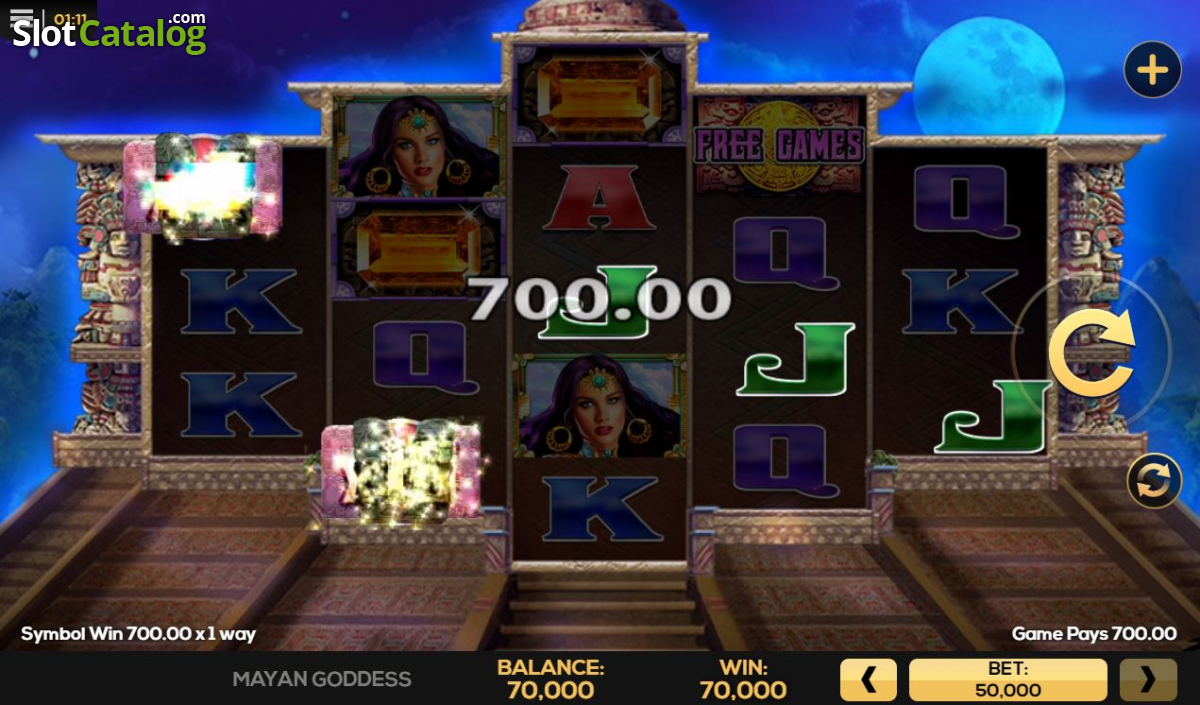Toggle the autoplay circular arrows button
The height and width of the screenshot is (705, 1200).
[x=1154, y=482]
